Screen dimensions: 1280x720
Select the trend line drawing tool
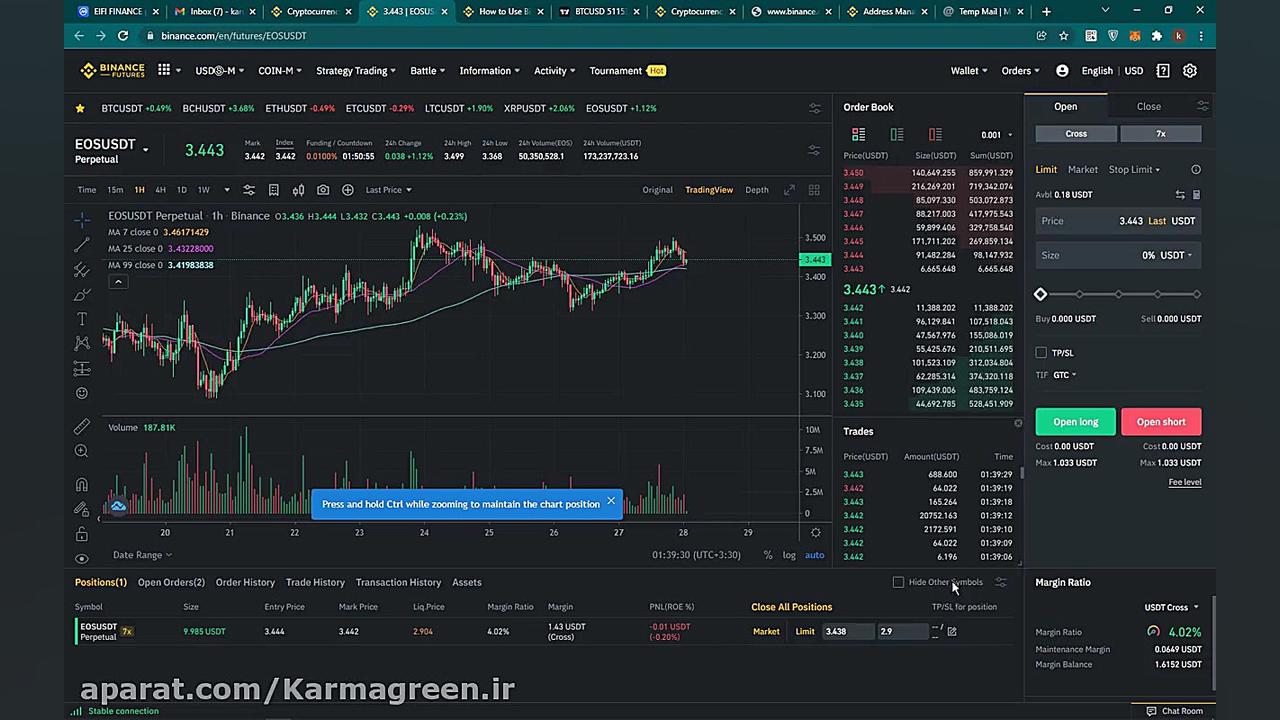(82, 245)
